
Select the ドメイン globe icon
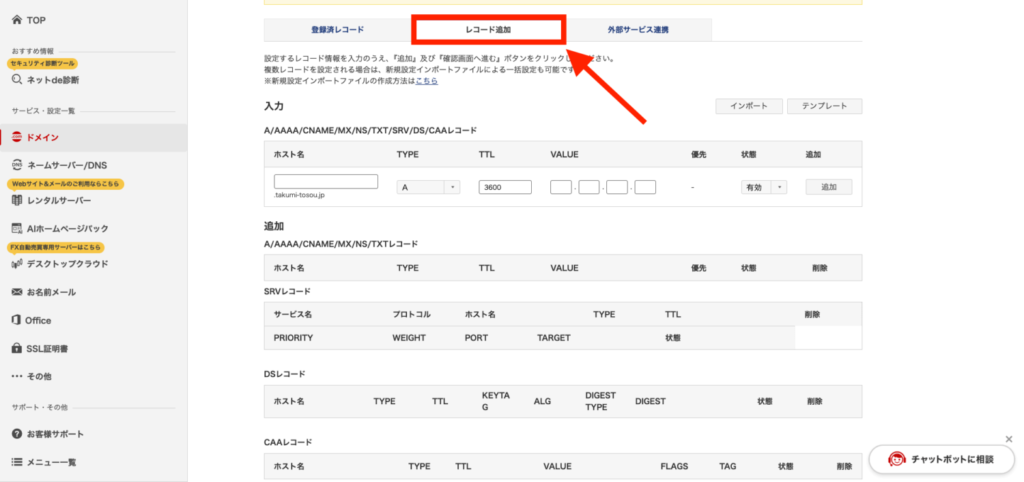17,136
